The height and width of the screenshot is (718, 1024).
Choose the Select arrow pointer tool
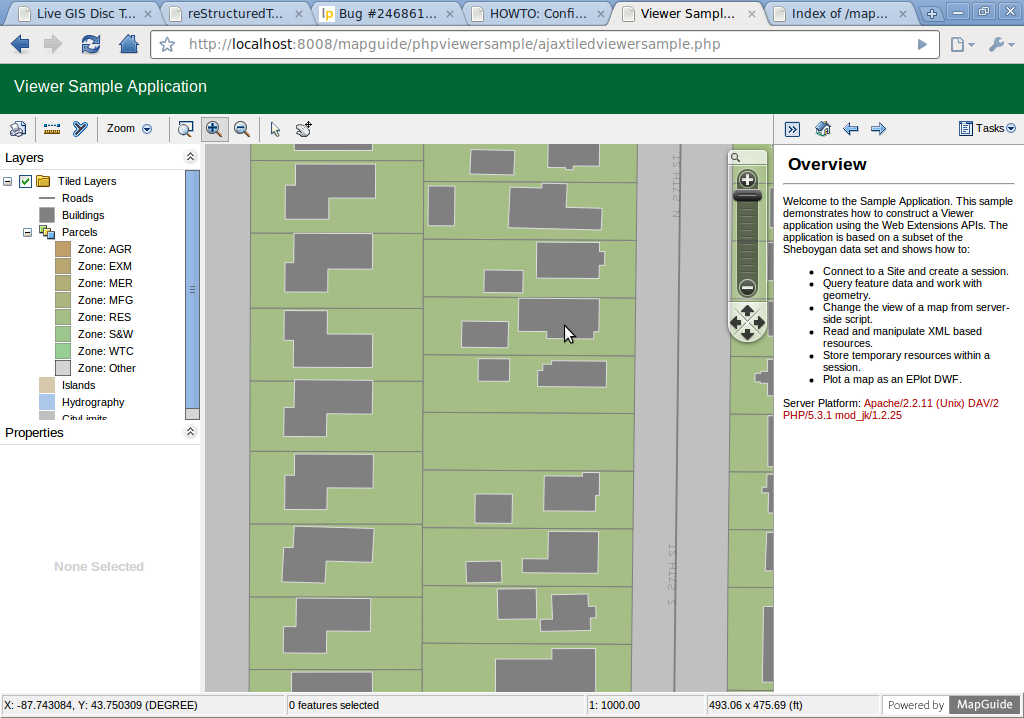click(276, 129)
